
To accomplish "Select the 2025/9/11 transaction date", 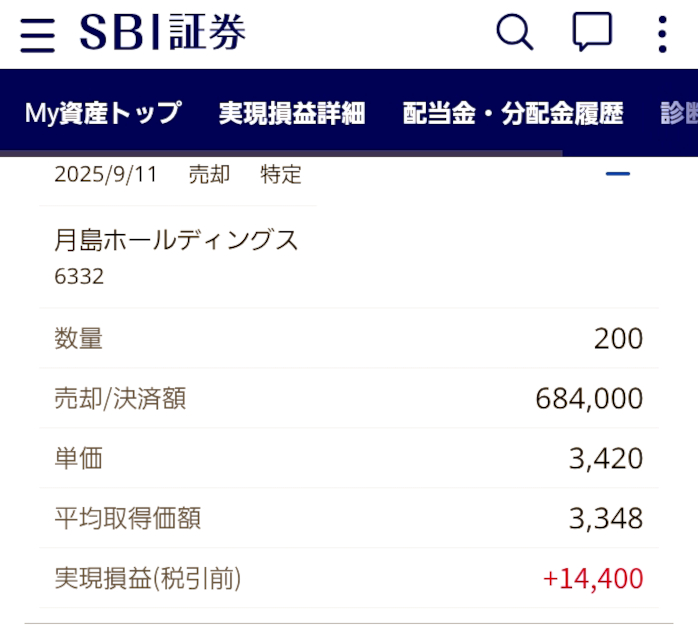I will [x=106, y=174].
